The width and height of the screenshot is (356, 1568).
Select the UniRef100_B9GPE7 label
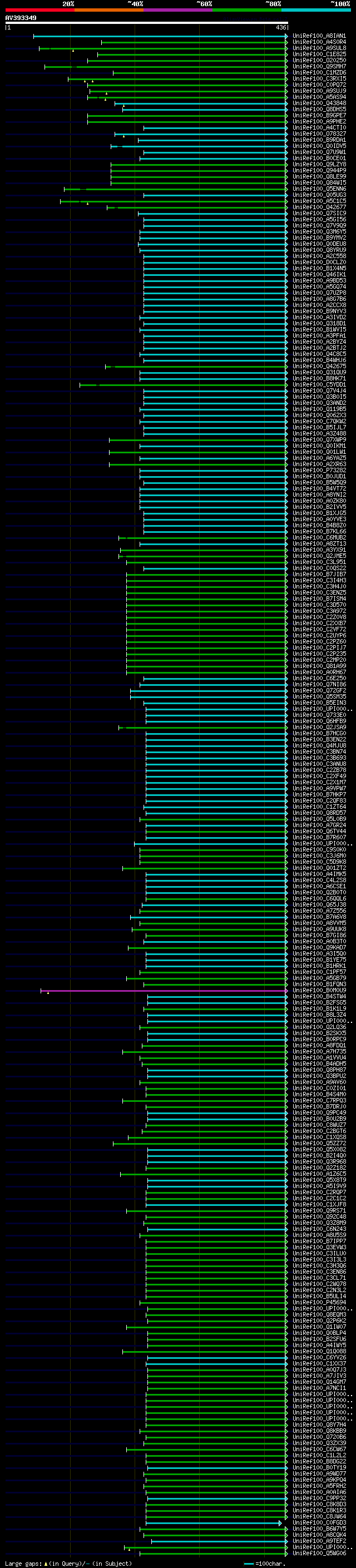[x=319, y=115]
